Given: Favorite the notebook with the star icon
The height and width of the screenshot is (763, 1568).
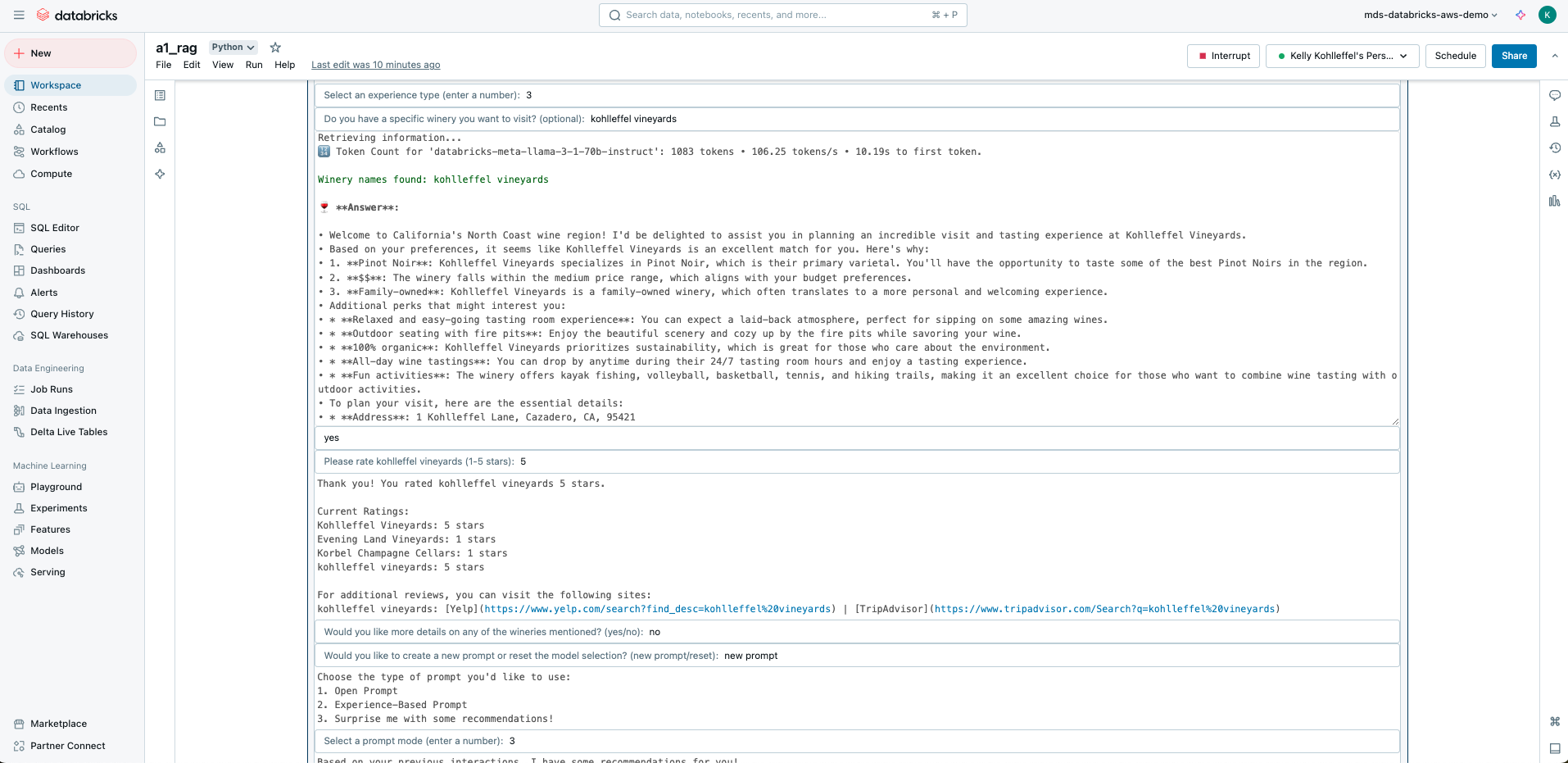Looking at the screenshot, I should tap(275, 48).
